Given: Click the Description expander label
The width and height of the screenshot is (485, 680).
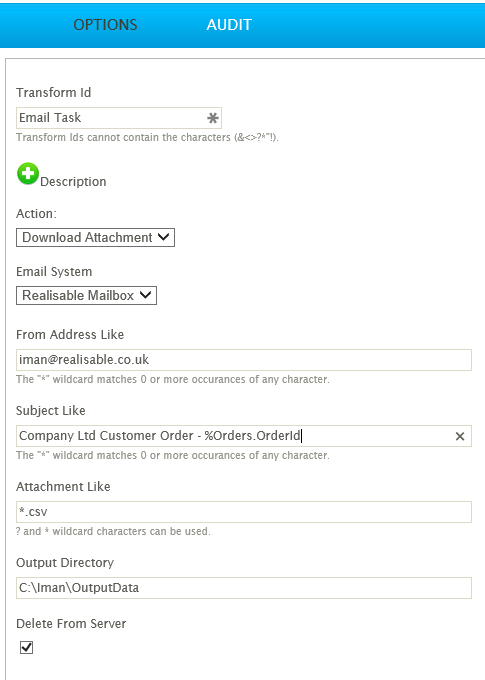Looking at the screenshot, I should pos(73,182).
